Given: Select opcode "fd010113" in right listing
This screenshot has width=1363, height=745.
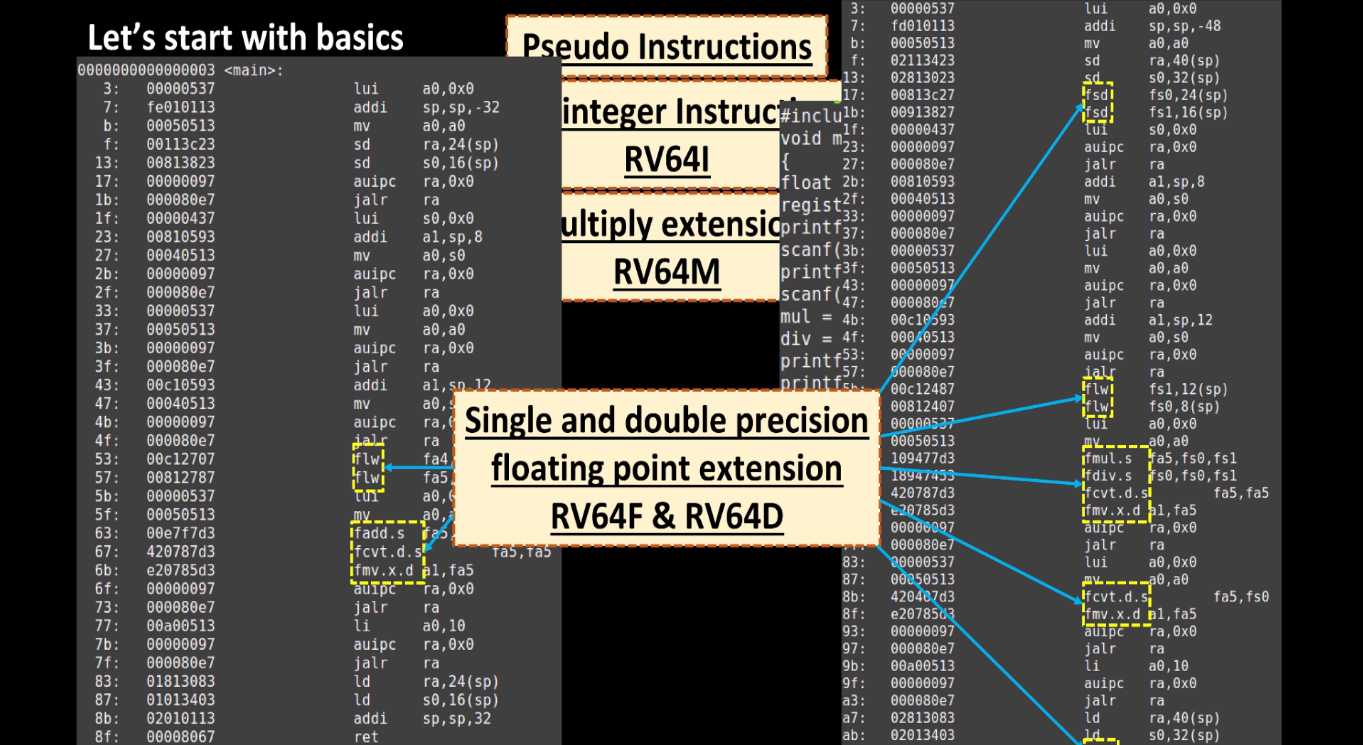Looking at the screenshot, I should click(923, 26).
